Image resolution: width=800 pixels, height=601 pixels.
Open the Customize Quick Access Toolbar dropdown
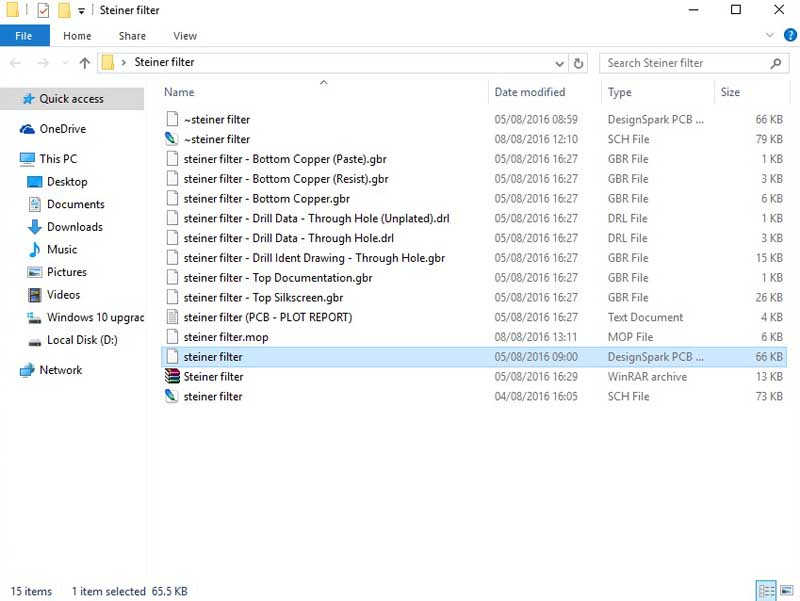tap(81, 11)
